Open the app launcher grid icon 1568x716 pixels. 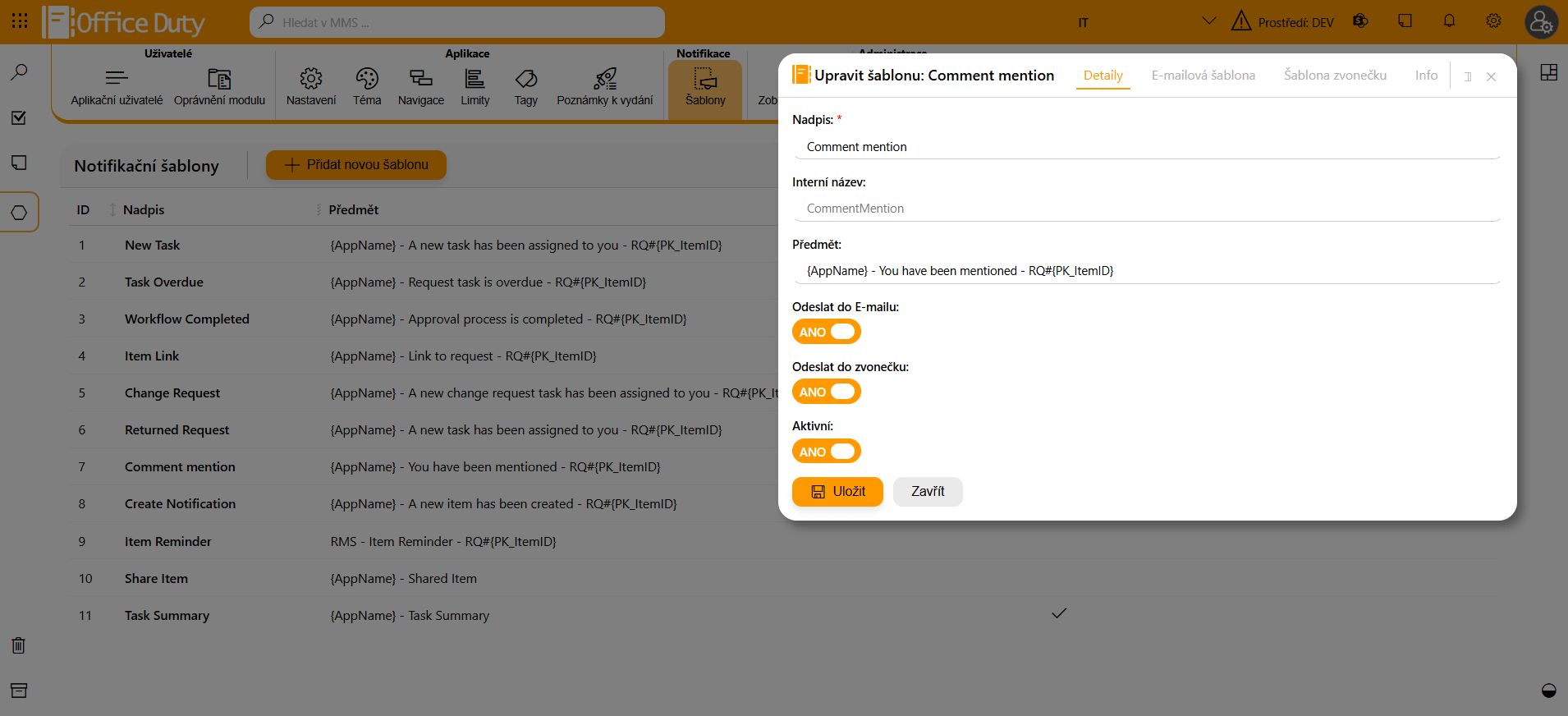tap(20, 21)
